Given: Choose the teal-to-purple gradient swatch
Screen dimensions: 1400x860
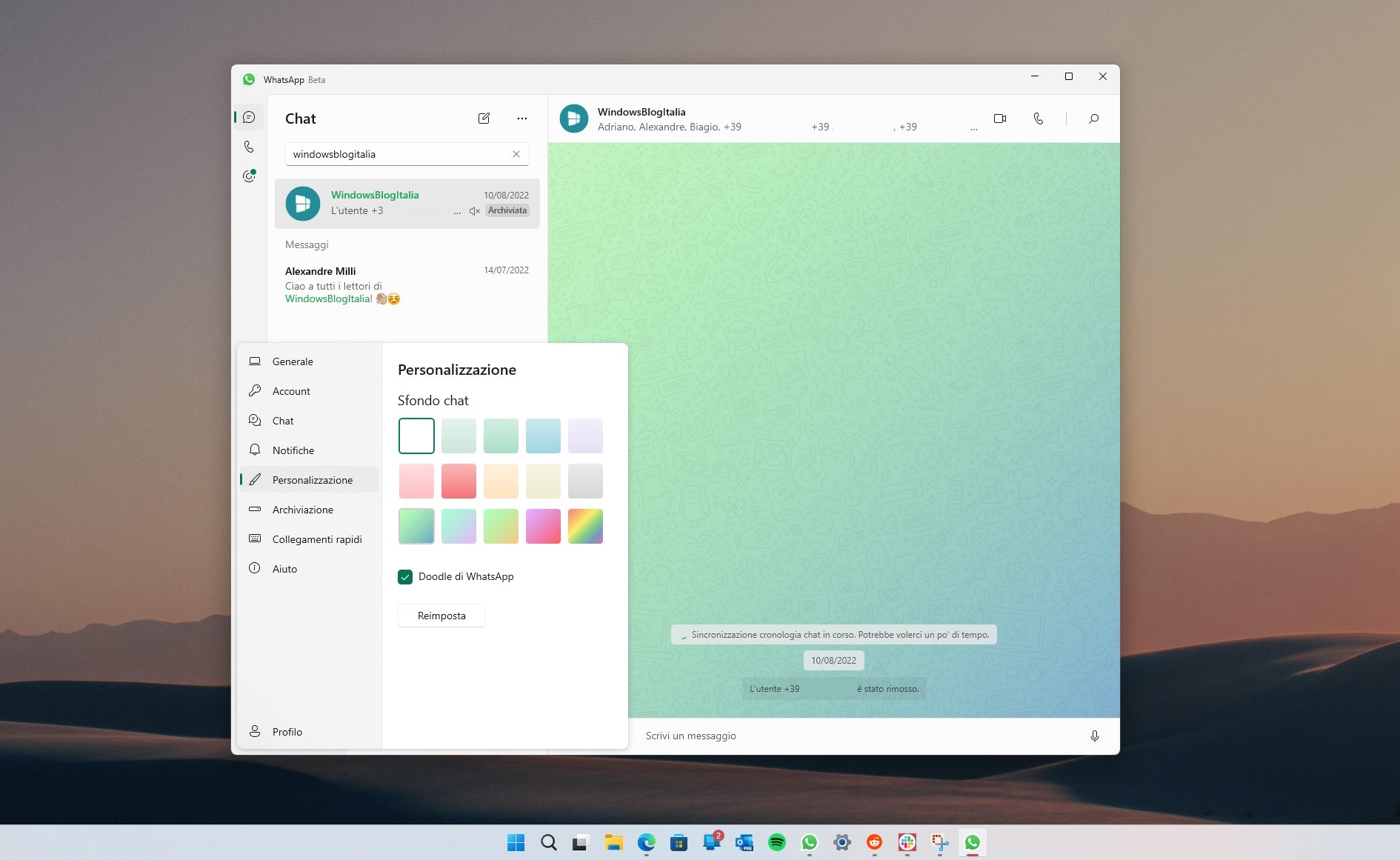Looking at the screenshot, I should click(459, 526).
